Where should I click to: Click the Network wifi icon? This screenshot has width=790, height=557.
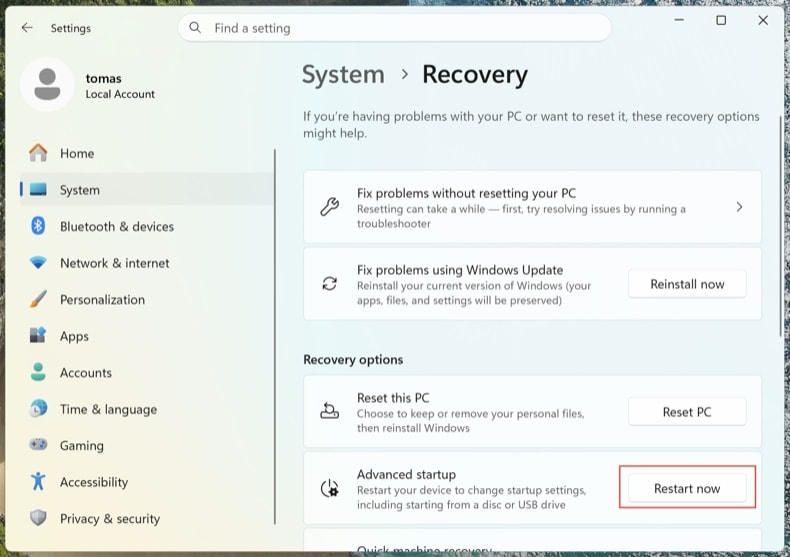[x=38, y=263]
